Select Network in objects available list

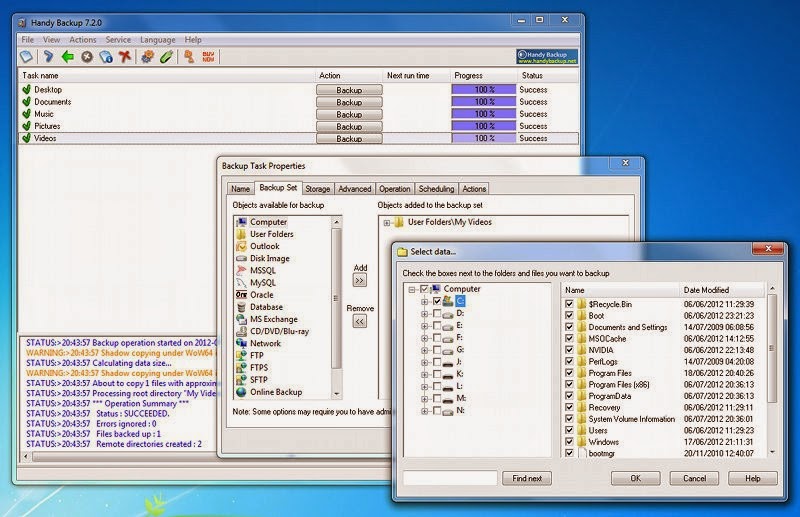click(265, 343)
